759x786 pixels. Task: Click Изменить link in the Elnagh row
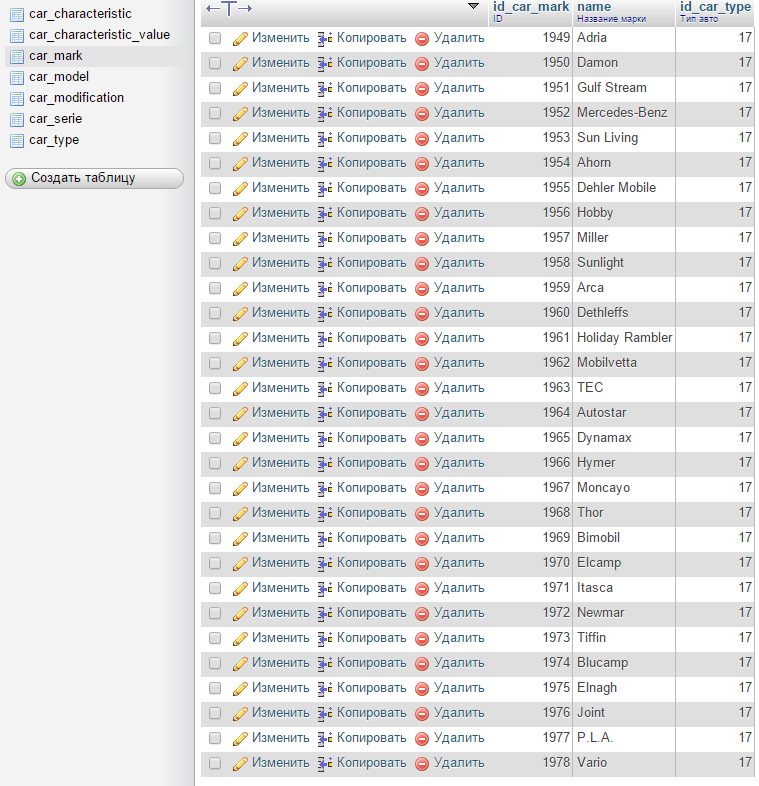[281, 688]
